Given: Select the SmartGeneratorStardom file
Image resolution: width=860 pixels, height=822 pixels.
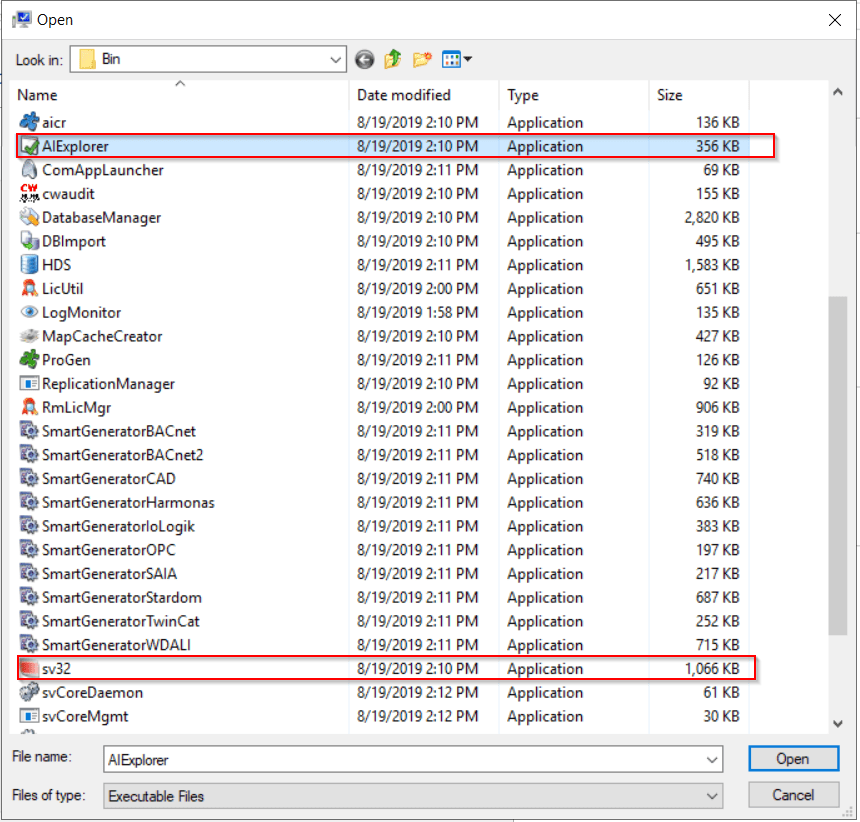Looking at the screenshot, I should coord(122,597).
